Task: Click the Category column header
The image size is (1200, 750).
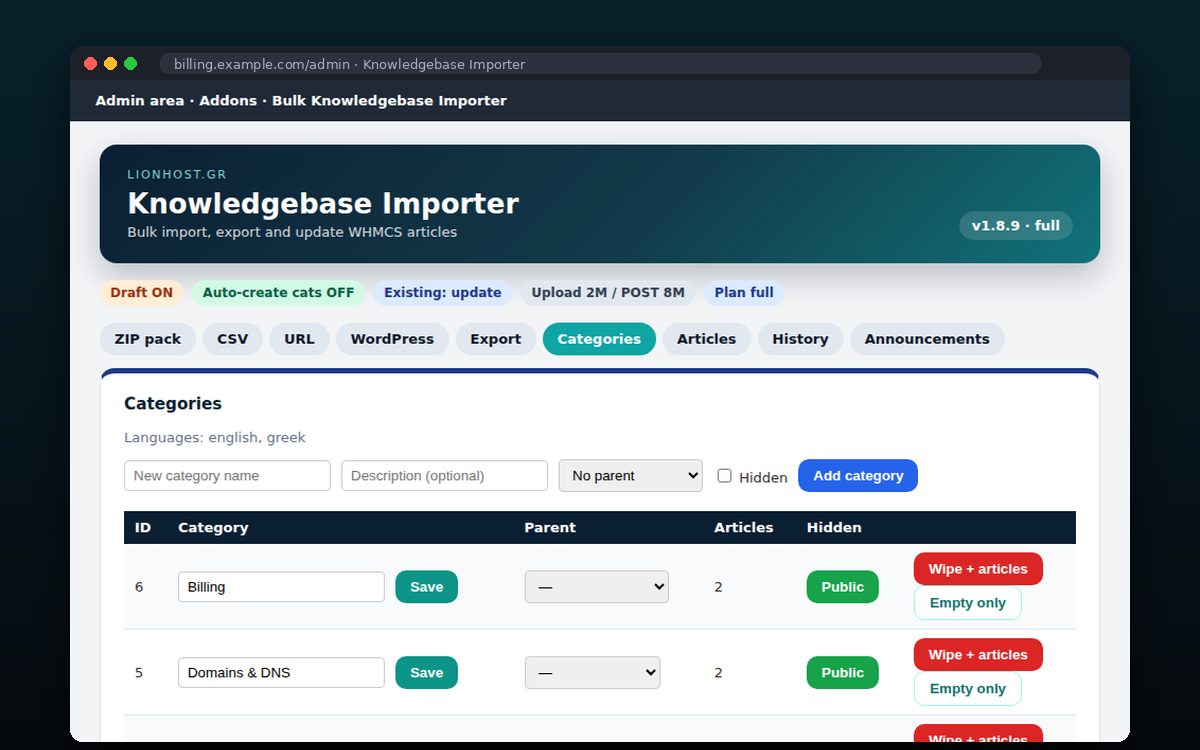Action: coord(213,527)
